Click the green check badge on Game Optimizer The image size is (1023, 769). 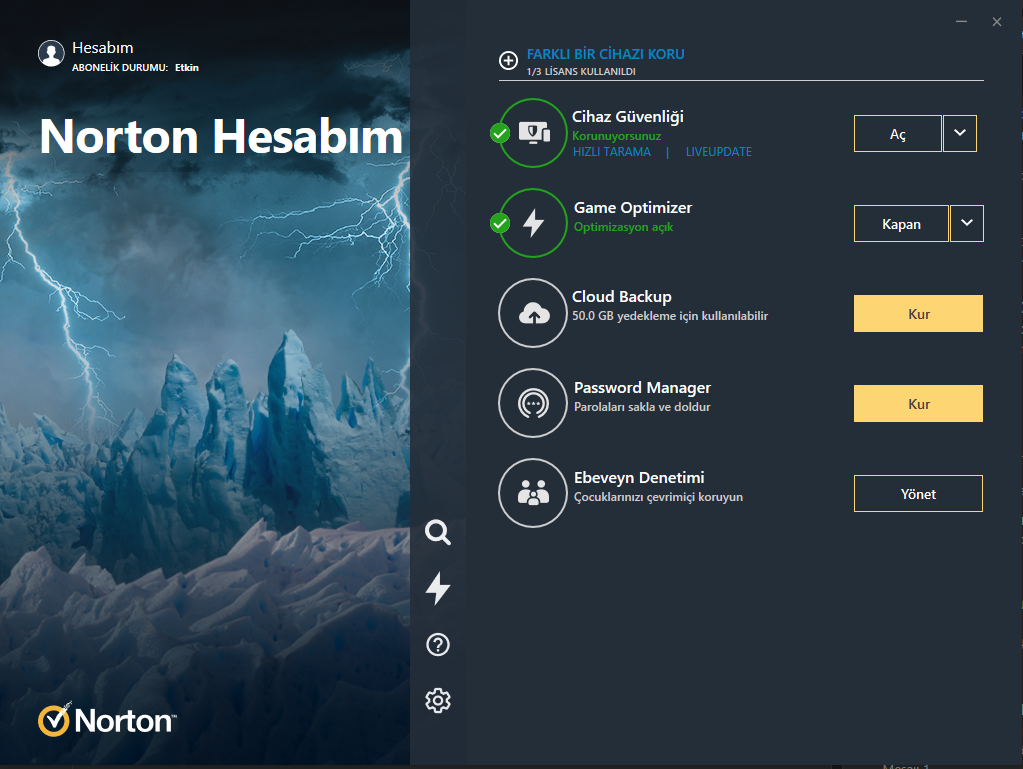(x=500, y=223)
